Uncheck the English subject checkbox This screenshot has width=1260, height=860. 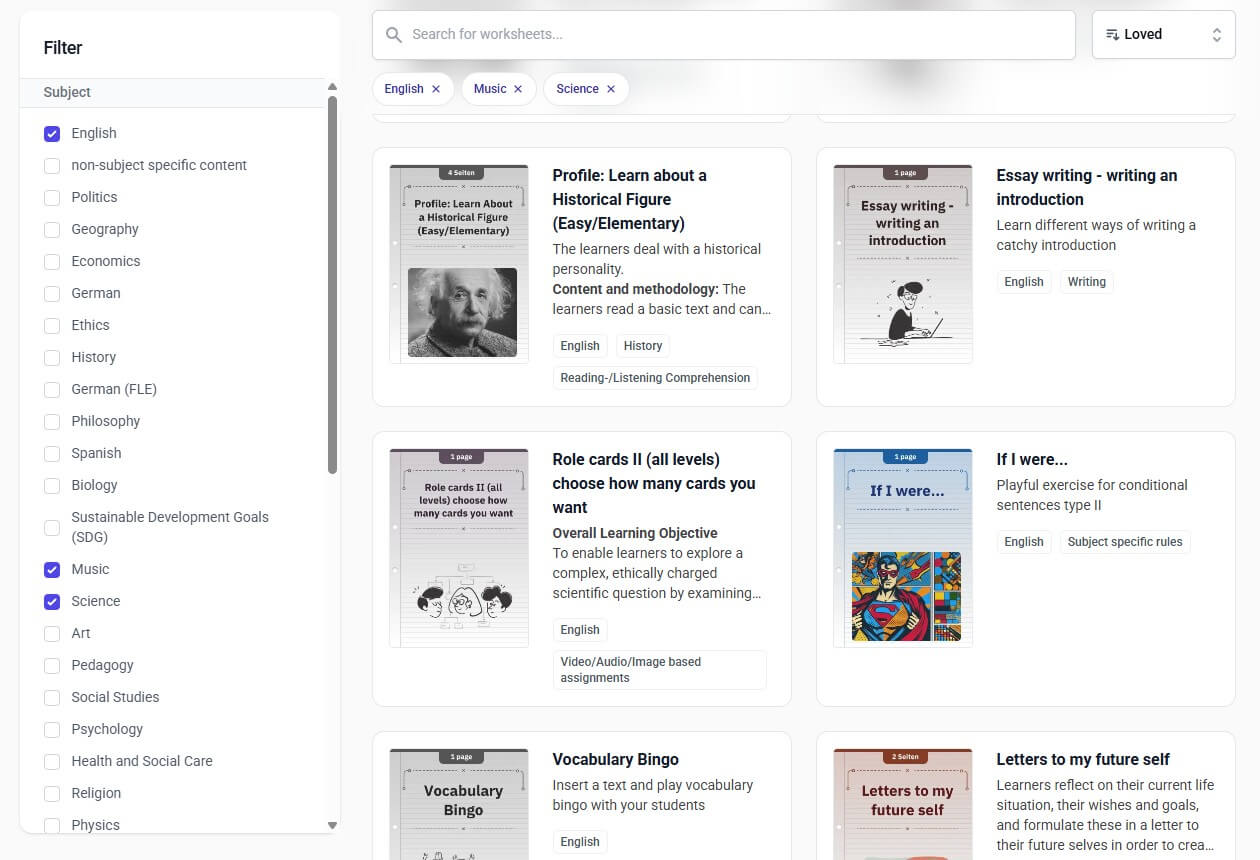pyautogui.click(x=52, y=133)
